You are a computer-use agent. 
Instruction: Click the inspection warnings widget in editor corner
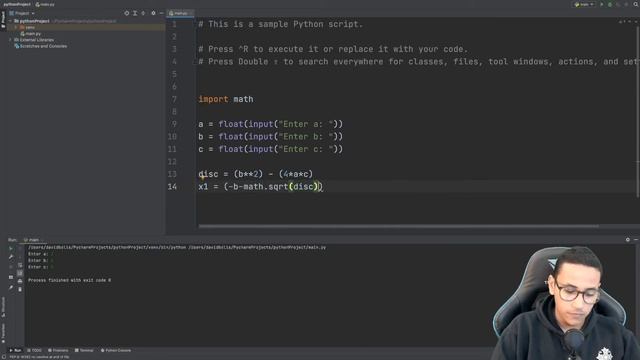(629, 22)
